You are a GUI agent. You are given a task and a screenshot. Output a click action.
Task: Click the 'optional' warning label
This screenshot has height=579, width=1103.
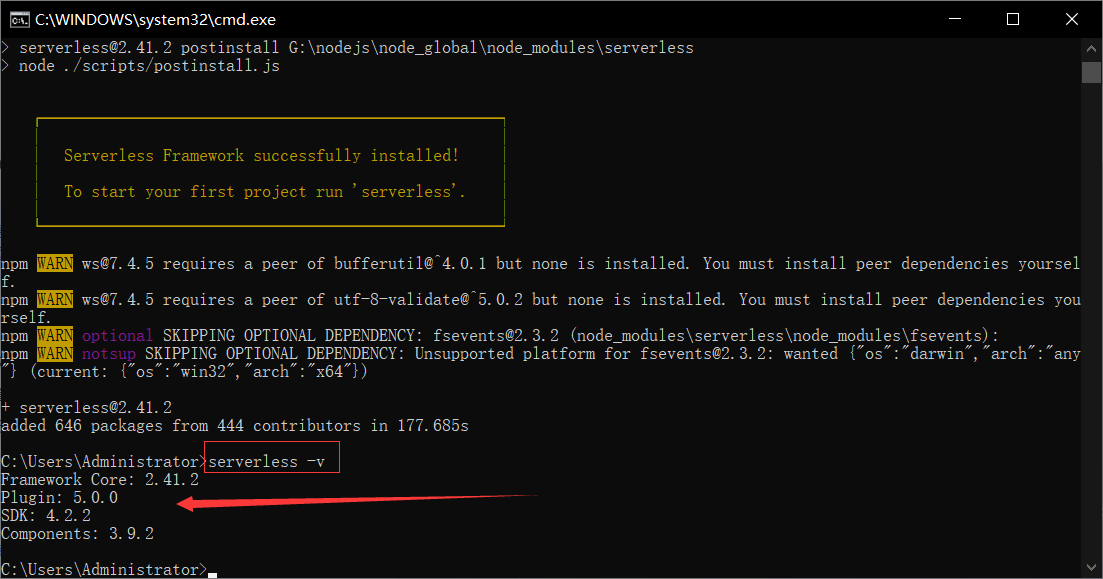click(x=117, y=335)
